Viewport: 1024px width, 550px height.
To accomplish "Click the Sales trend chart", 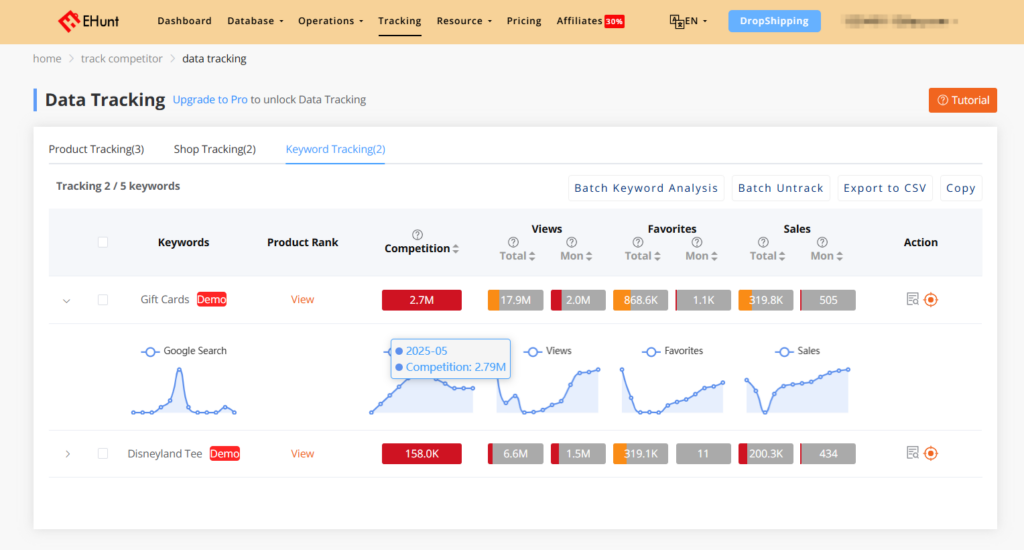I will click(797, 391).
